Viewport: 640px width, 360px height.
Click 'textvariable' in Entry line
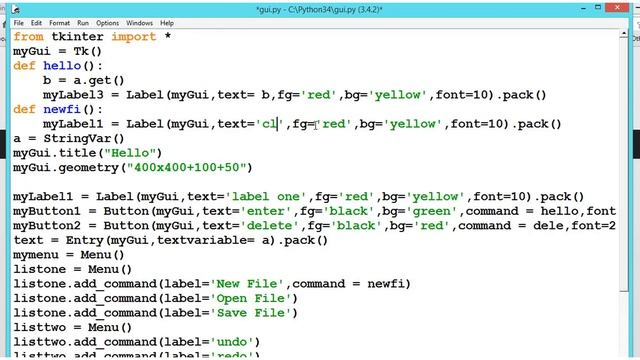point(202,240)
